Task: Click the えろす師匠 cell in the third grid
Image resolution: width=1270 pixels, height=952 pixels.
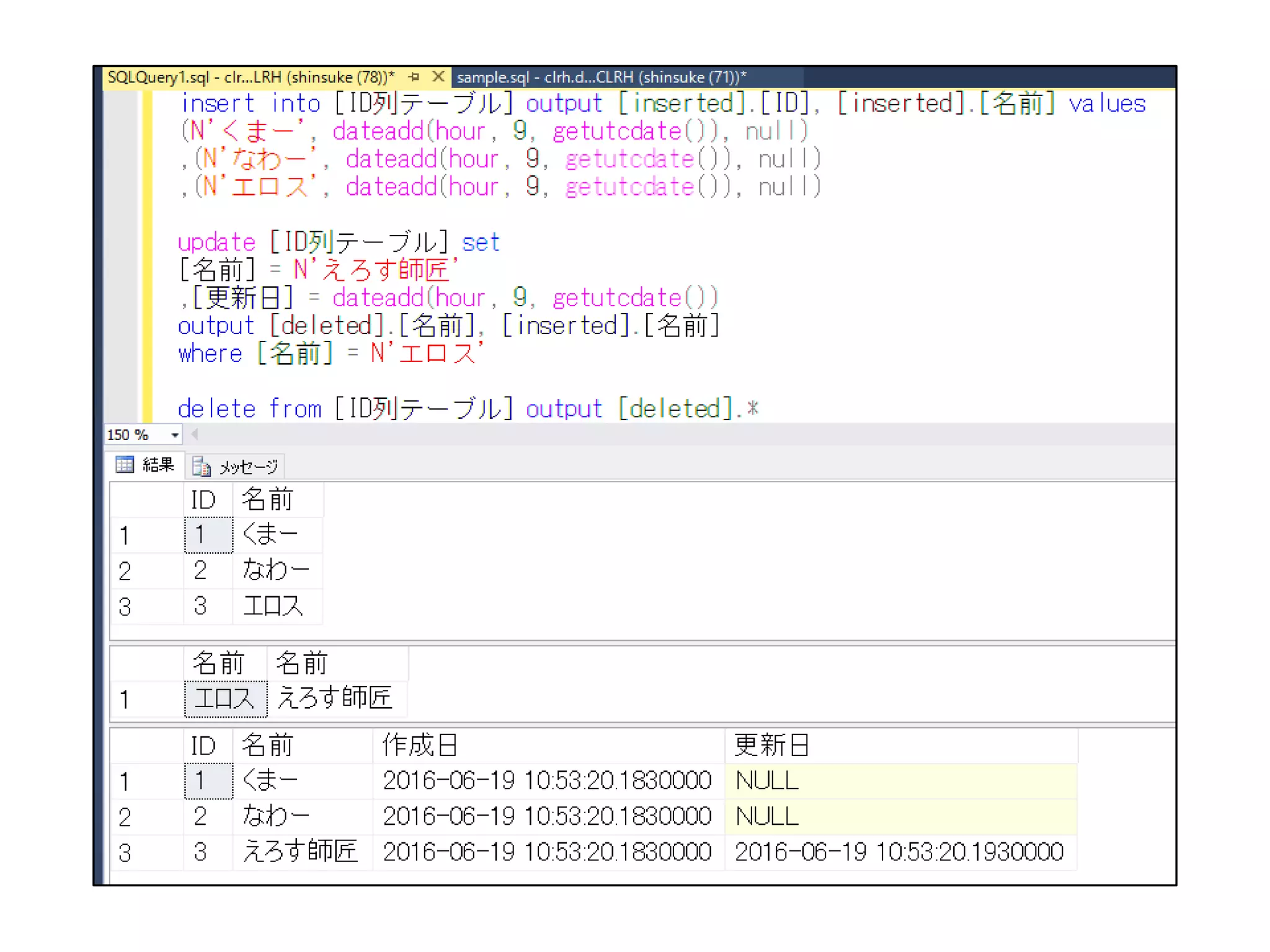Action: pyautogui.click(x=301, y=852)
